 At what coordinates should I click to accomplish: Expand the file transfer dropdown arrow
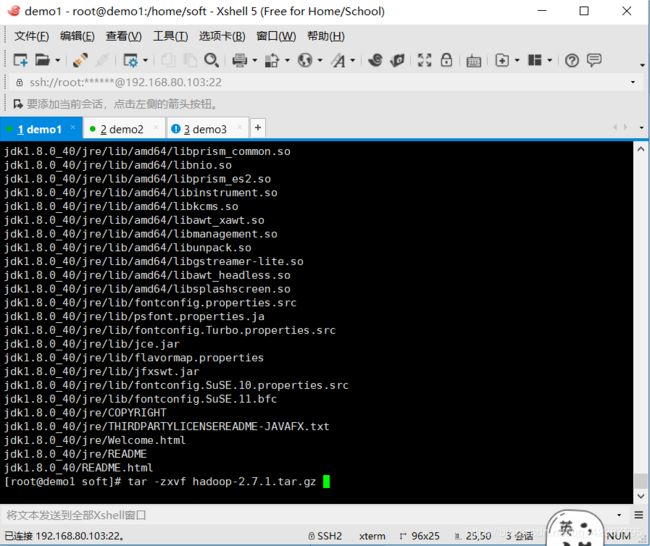click(x=287, y=61)
